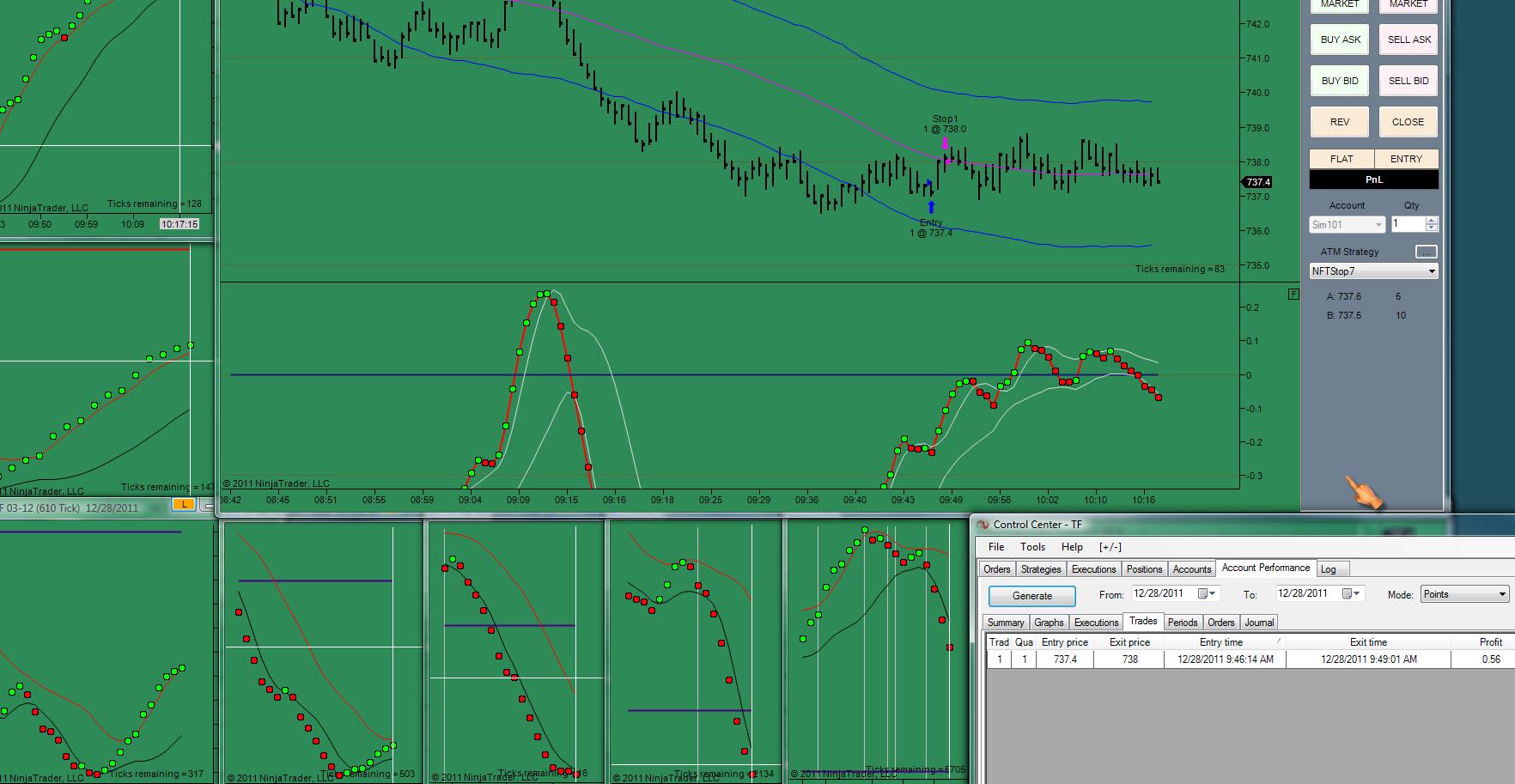Open the File menu in Control Center
1515x784 pixels.
coord(996,547)
